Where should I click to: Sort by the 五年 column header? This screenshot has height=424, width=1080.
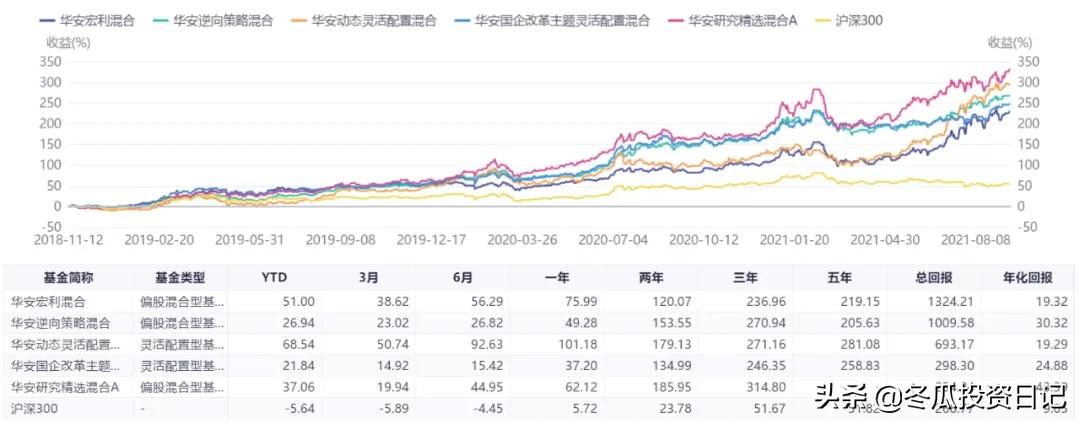click(840, 277)
